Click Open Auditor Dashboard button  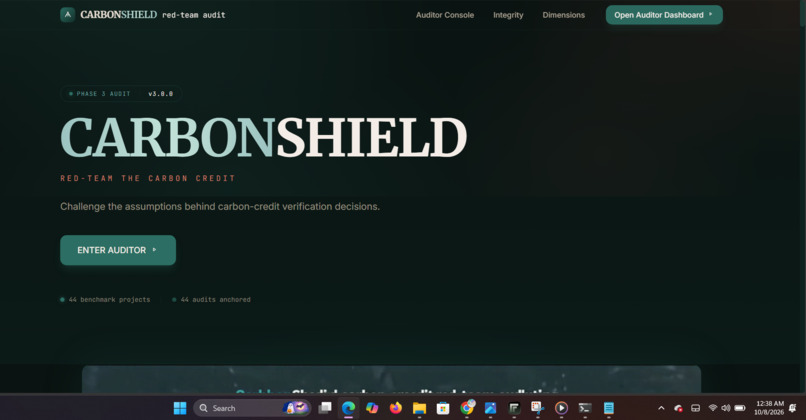(x=664, y=15)
